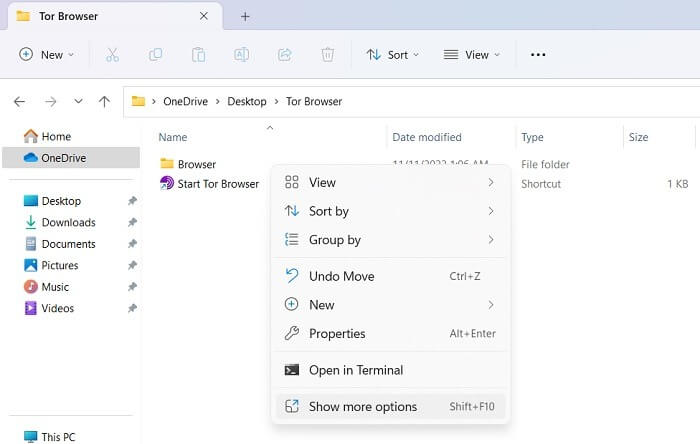The image size is (700, 444).
Task: Open the New dropdown button
Action: tap(46, 55)
